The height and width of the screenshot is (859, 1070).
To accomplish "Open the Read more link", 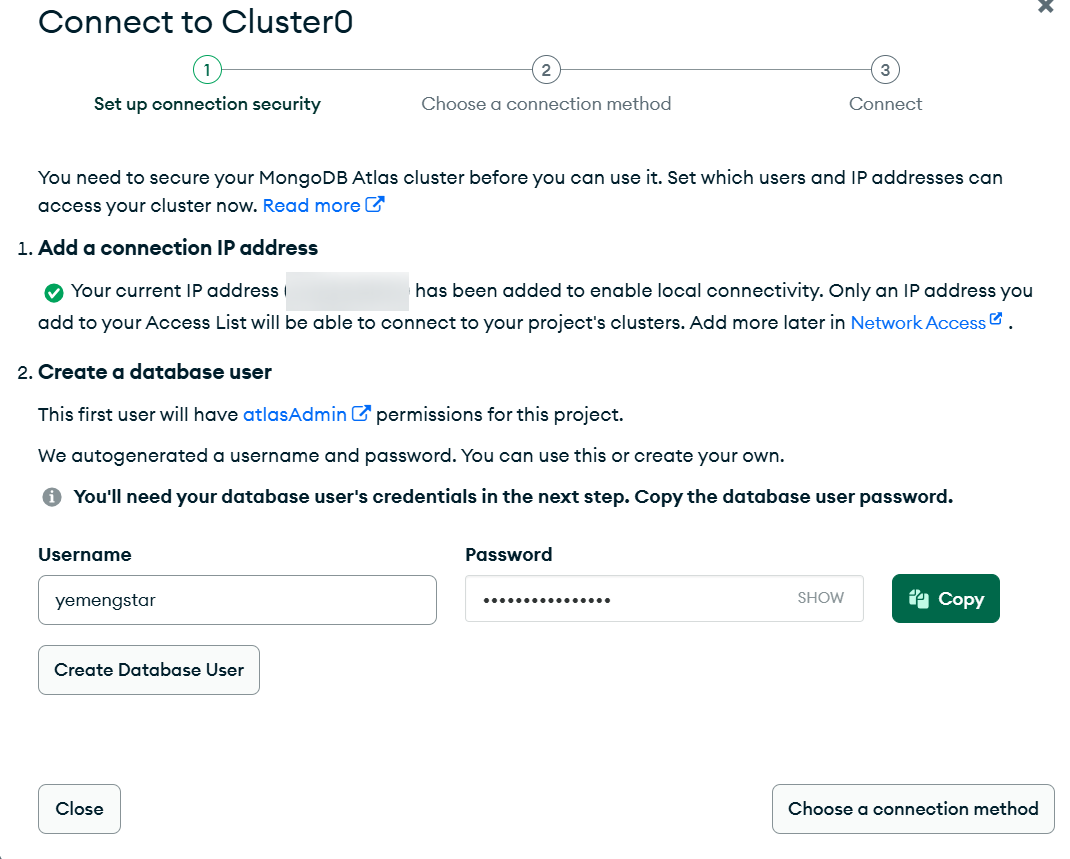I will pyautogui.click(x=311, y=205).
